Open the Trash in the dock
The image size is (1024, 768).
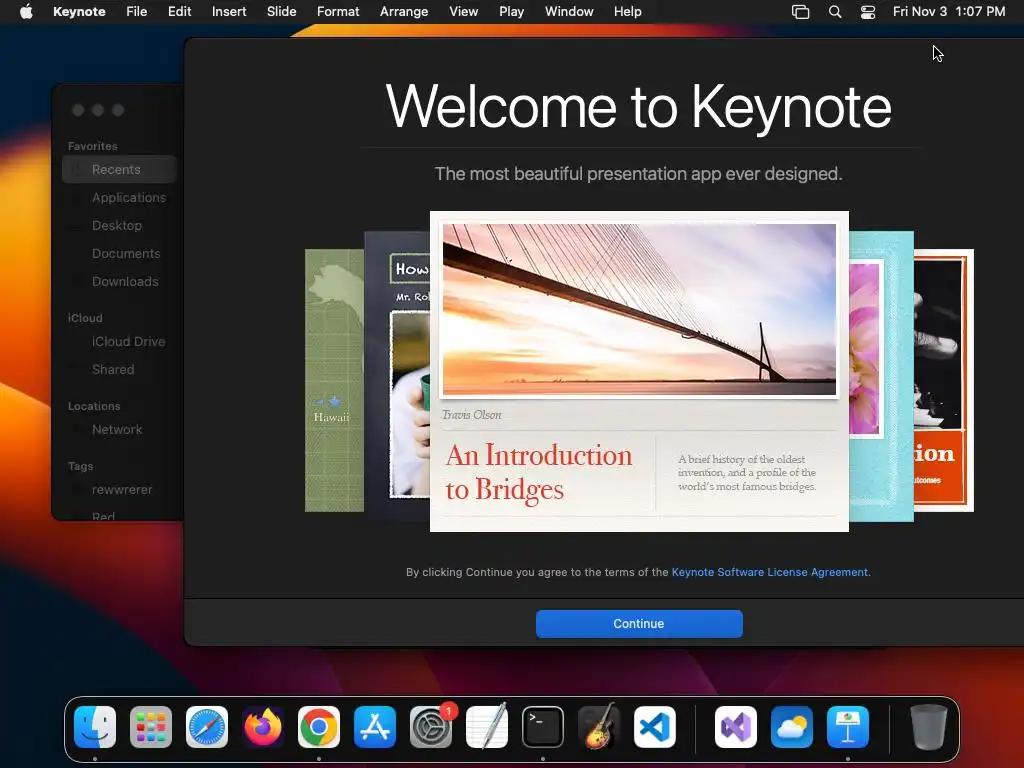(929, 727)
